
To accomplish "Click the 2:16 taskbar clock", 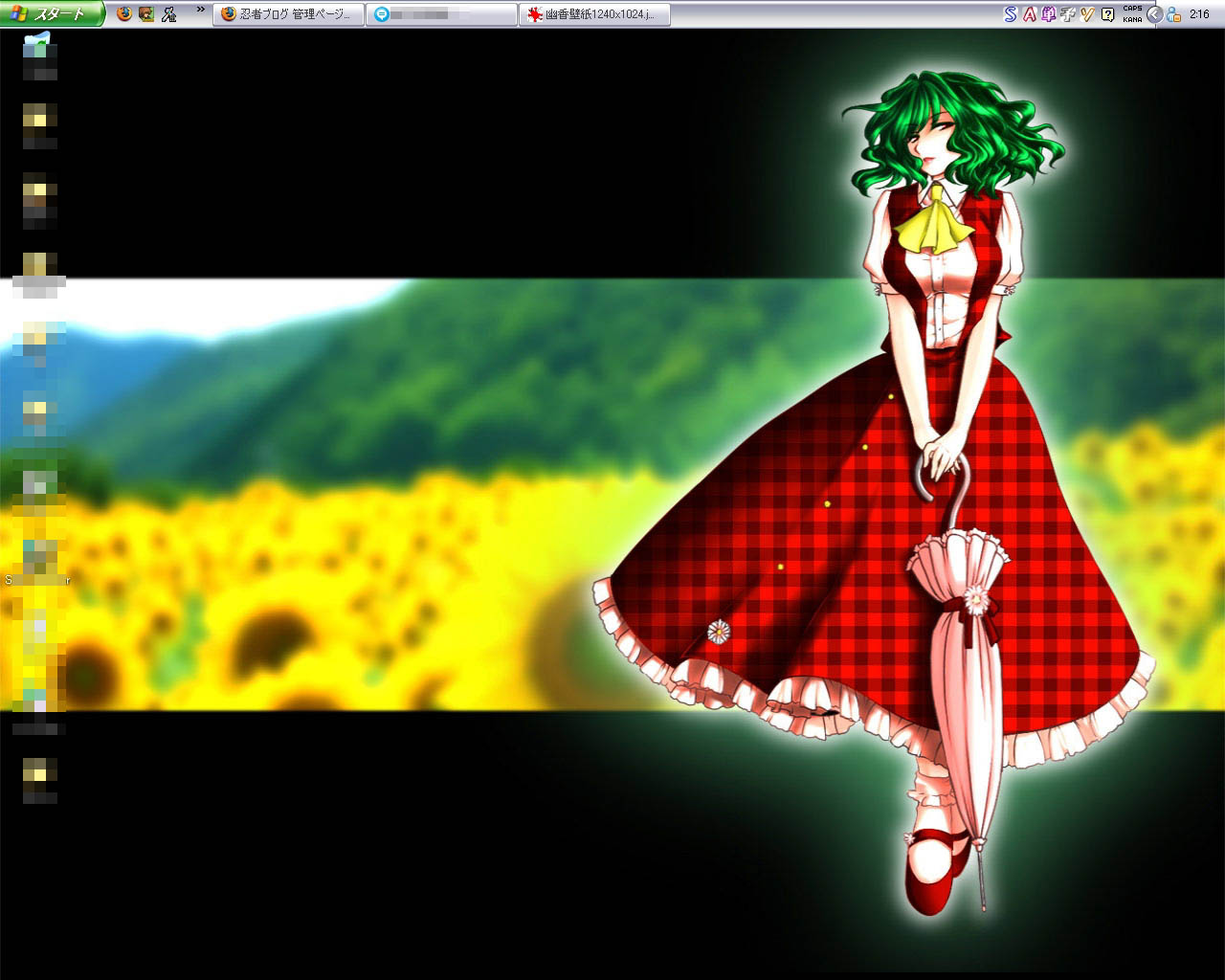I will point(1199,14).
